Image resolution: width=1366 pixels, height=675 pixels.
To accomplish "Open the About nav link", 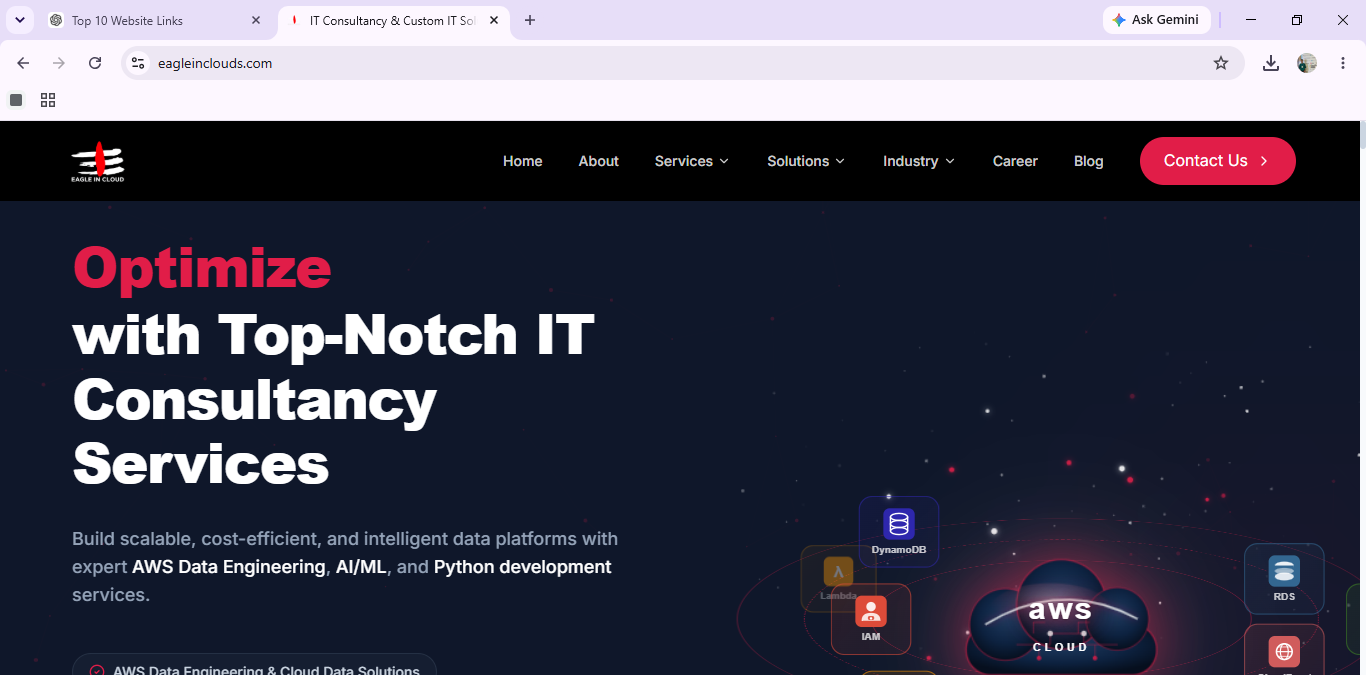I will click(598, 161).
